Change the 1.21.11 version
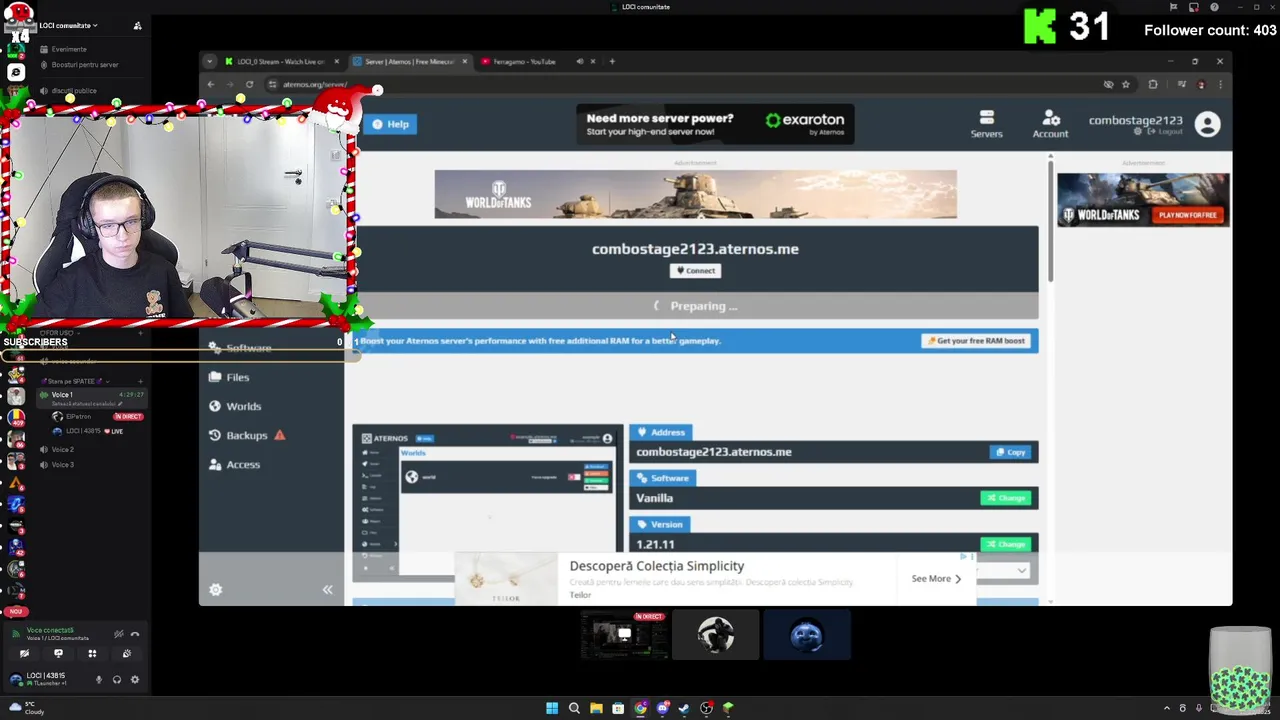The height and width of the screenshot is (720, 1280). (x=1006, y=544)
